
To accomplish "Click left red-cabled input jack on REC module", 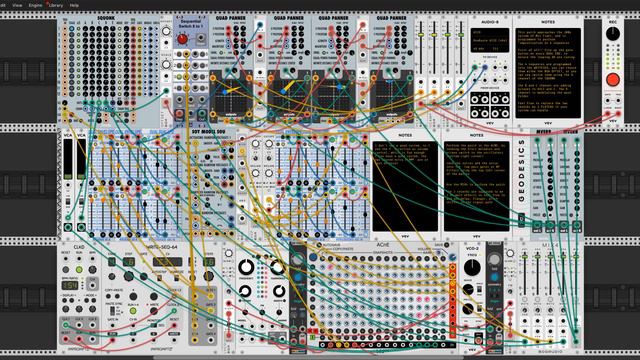I will [608, 114].
